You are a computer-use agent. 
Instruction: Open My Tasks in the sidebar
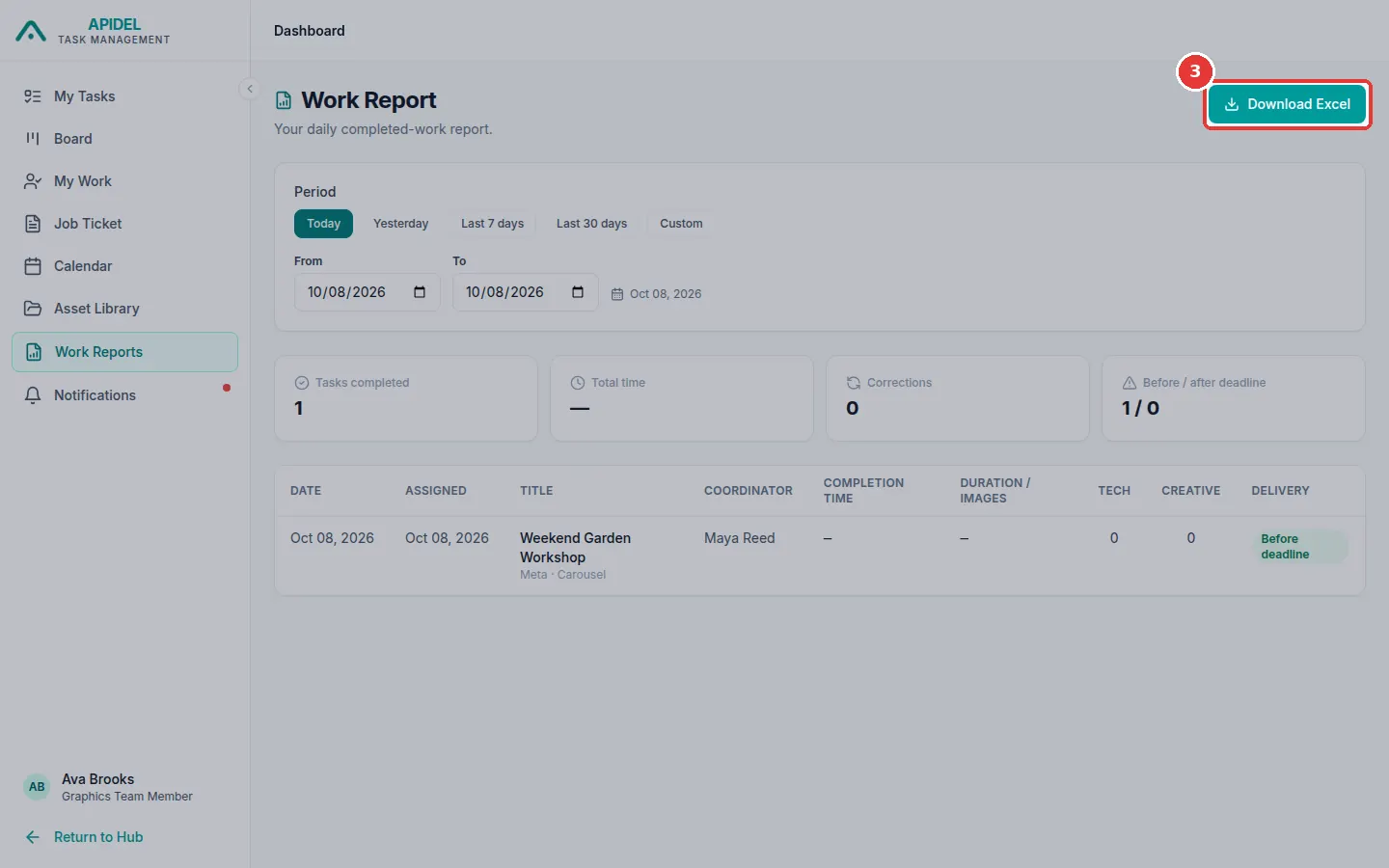pyautogui.click(x=124, y=96)
